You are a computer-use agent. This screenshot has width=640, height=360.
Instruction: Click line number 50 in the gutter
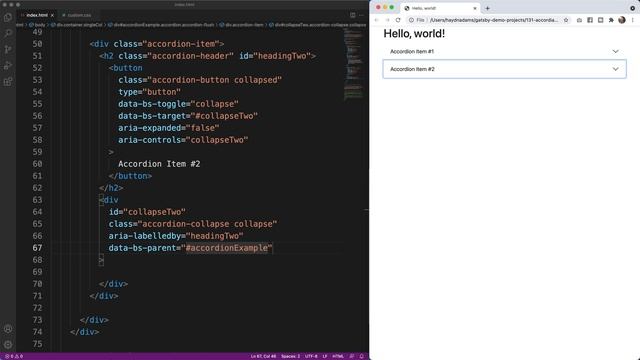(37, 44)
